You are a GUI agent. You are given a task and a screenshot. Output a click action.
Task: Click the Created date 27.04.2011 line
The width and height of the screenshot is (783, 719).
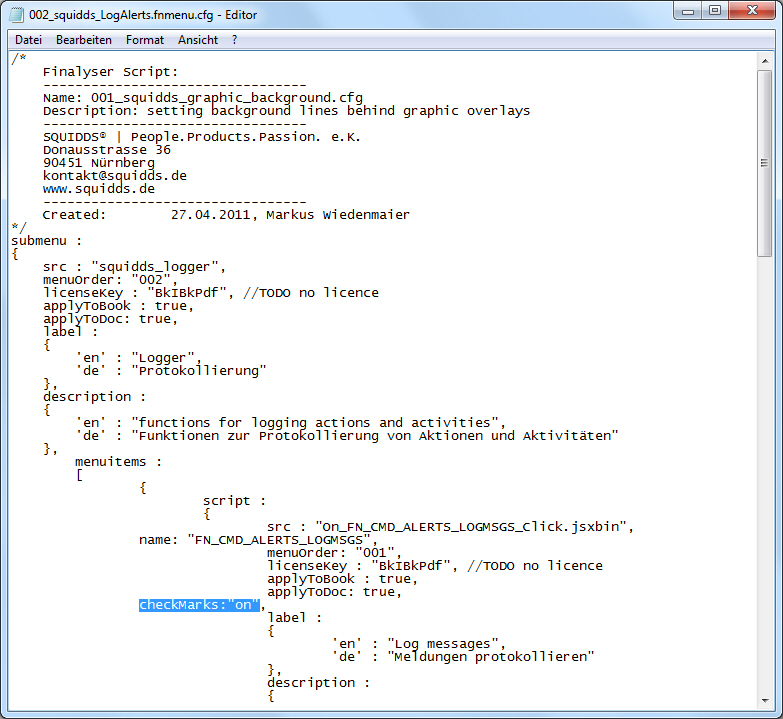click(226, 215)
